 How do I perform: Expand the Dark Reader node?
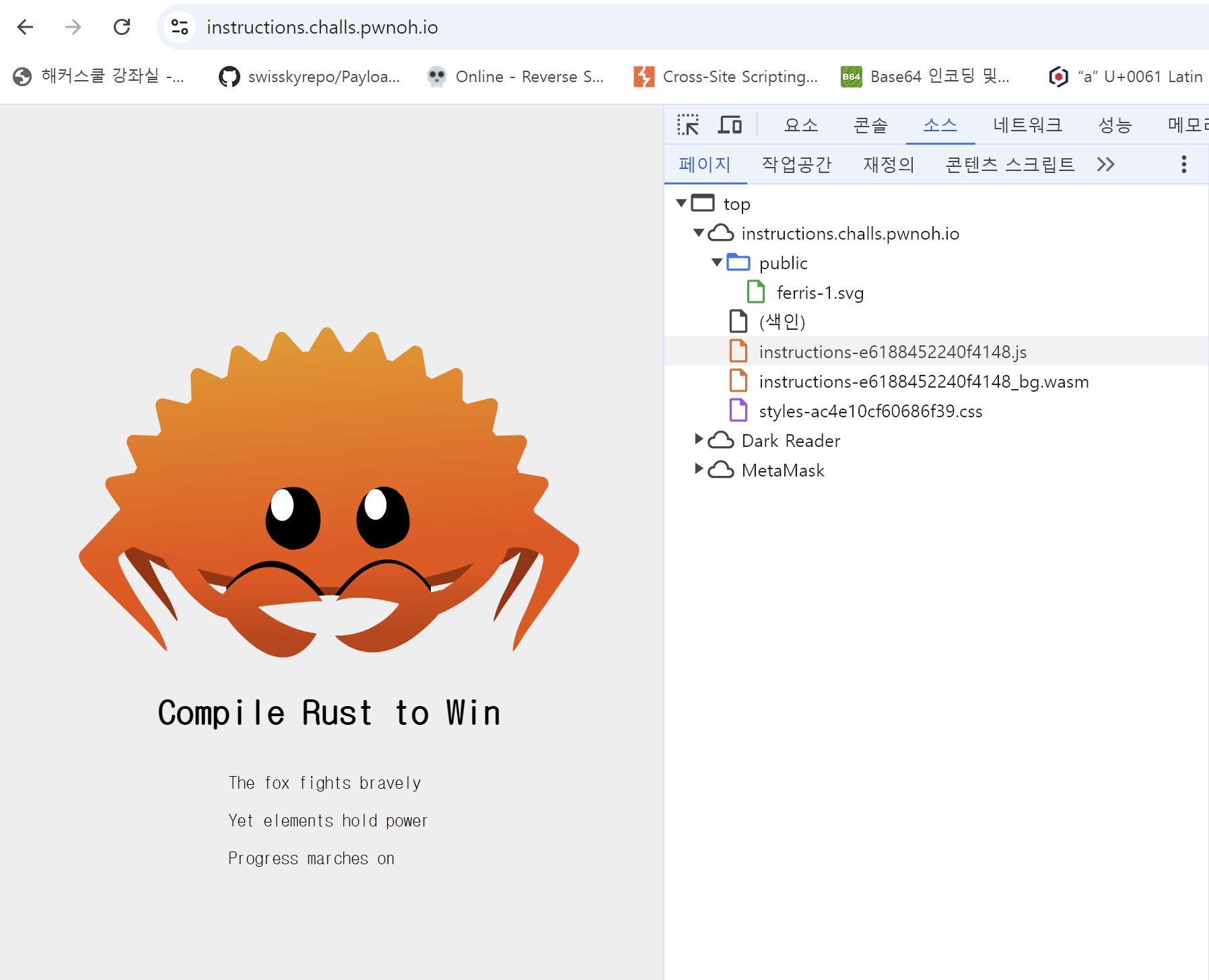(699, 439)
